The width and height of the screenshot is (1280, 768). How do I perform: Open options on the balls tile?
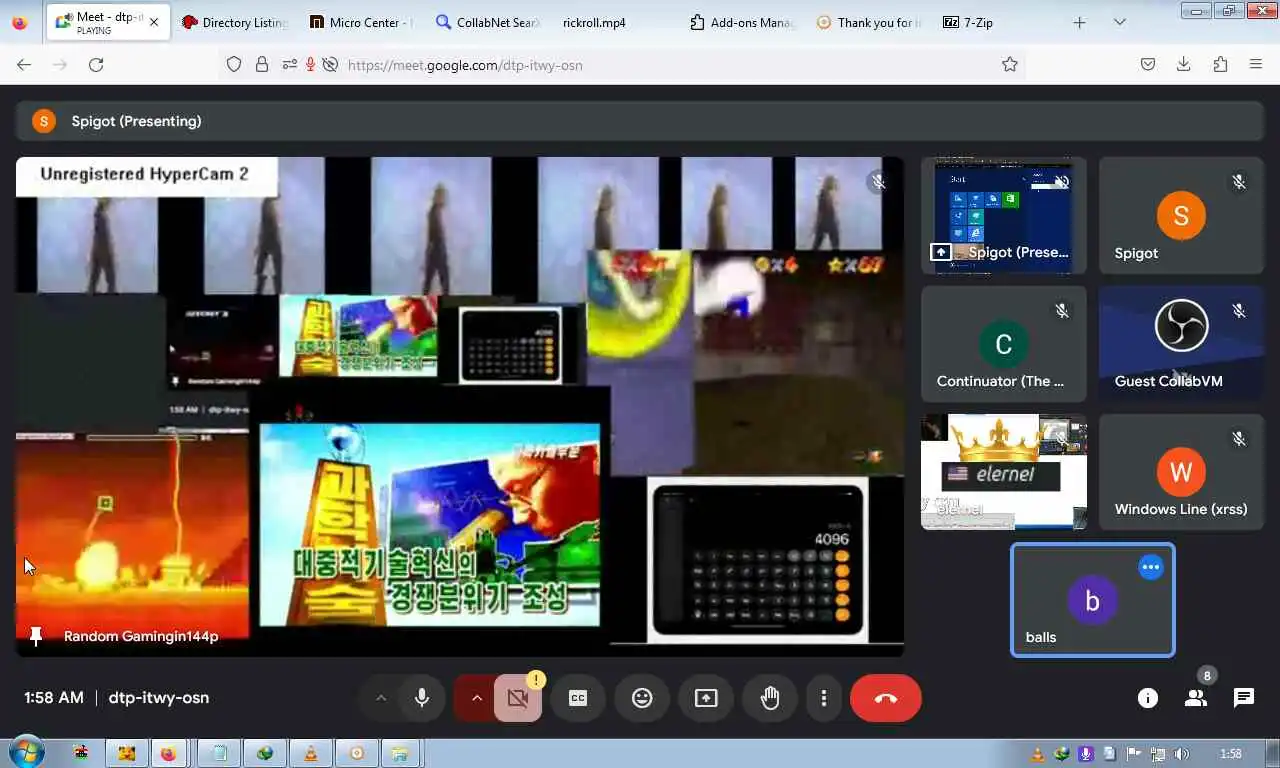1151,567
